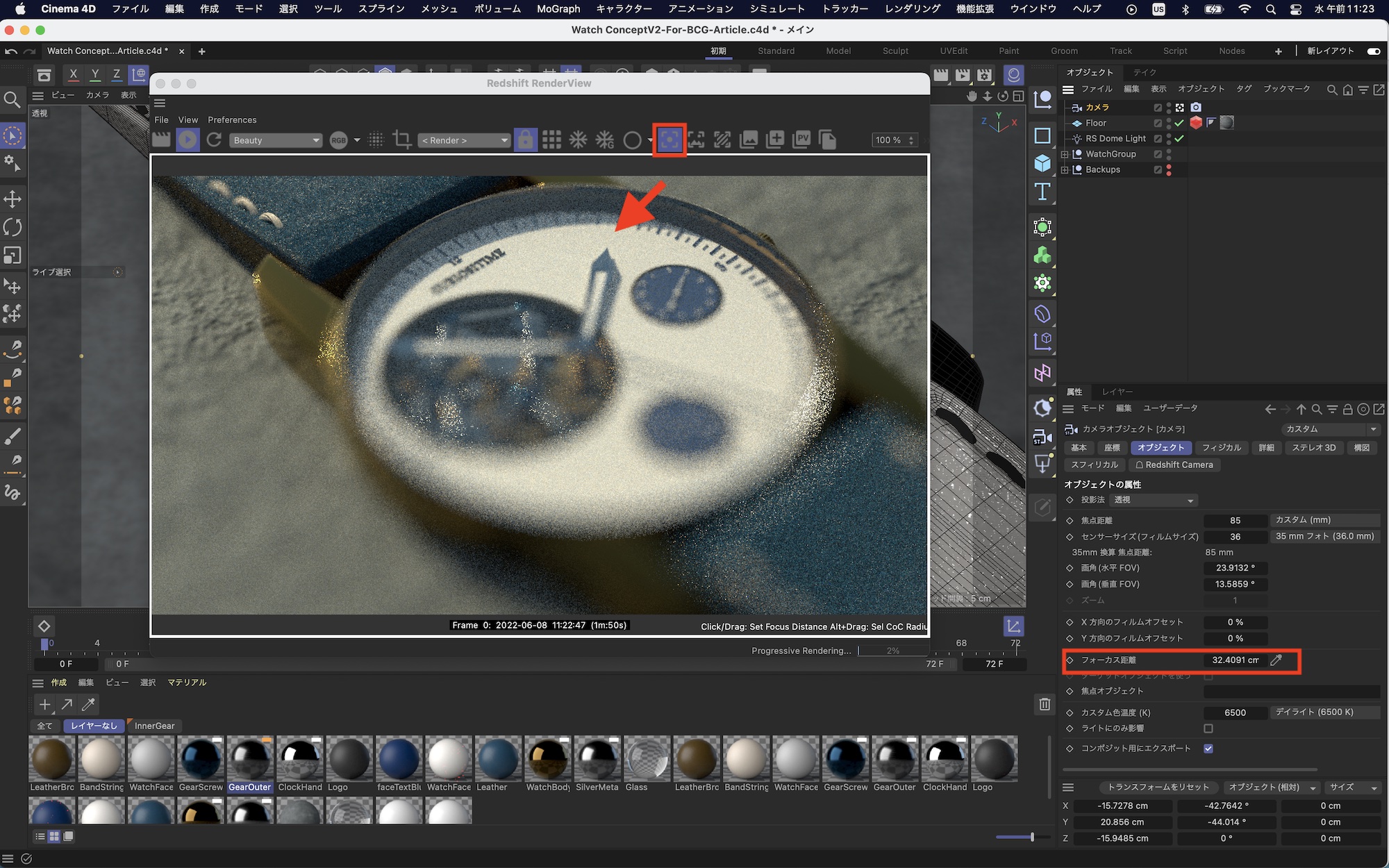1389x868 pixels.
Task: Pick focus distance with eyedropper icon
Action: pyautogui.click(x=1276, y=660)
